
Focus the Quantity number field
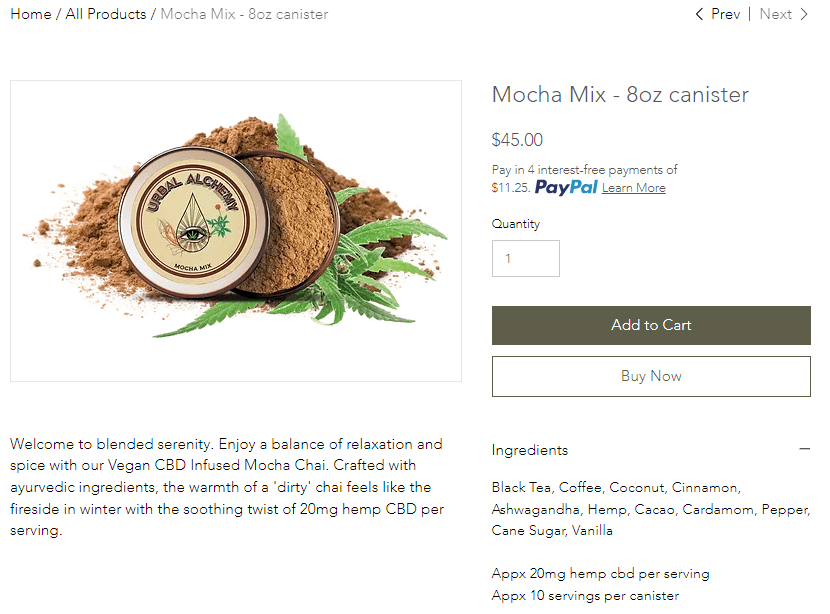point(525,259)
